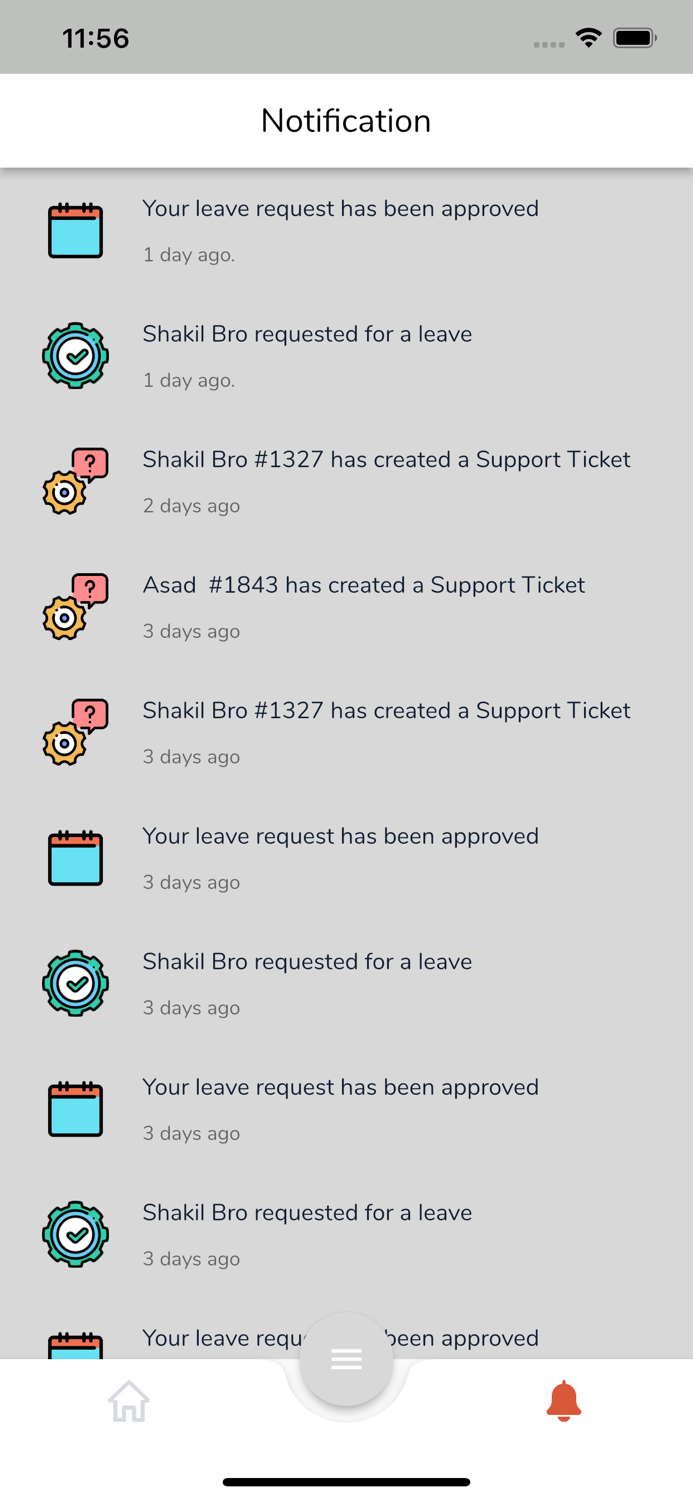Open Asad #1843 Support Ticket notification

click(x=363, y=585)
